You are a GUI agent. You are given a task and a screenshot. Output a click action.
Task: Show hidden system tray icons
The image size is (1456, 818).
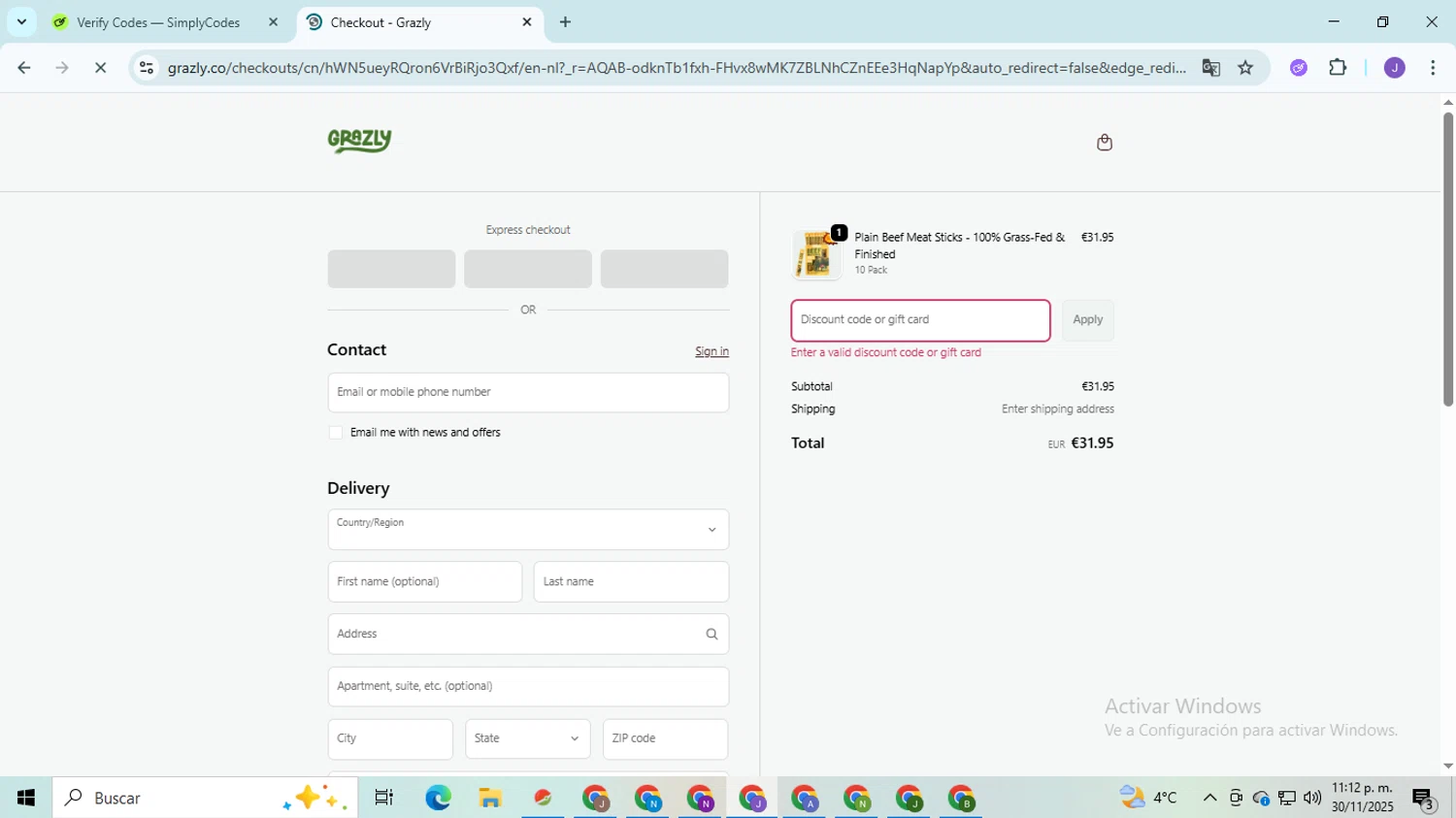pyautogui.click(x=1209, y=798)
